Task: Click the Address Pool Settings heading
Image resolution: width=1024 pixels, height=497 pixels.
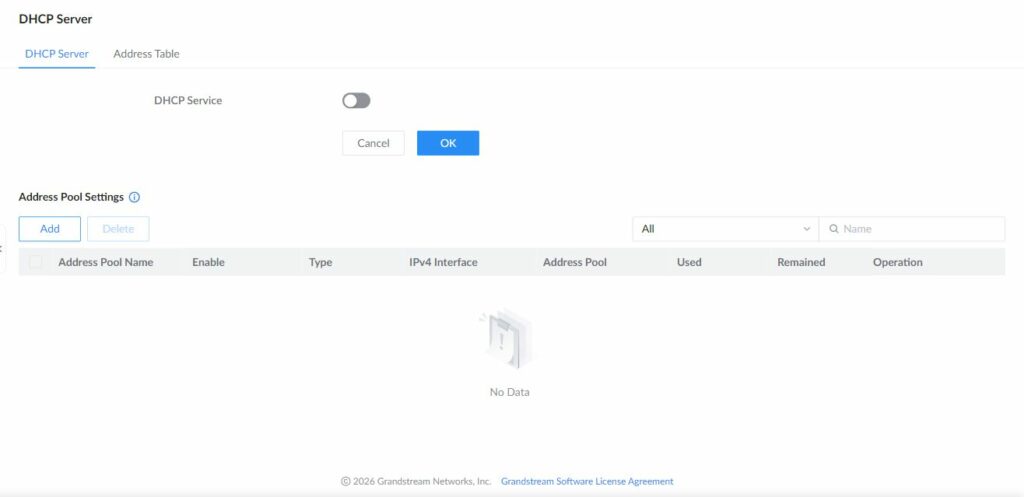Action: pyautogui.click(x=71, y=197)
